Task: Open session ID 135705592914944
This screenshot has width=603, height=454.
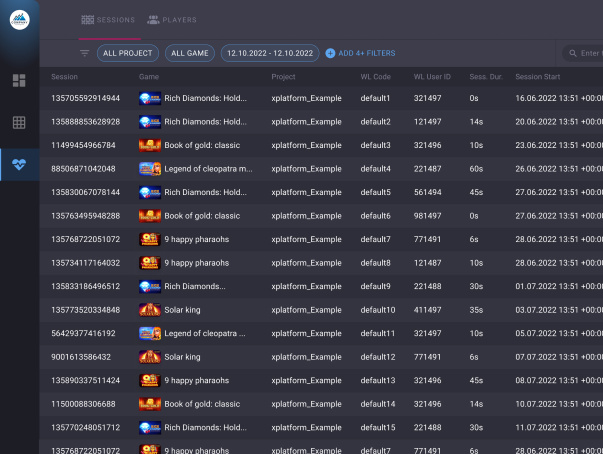Action: point(85,98)
